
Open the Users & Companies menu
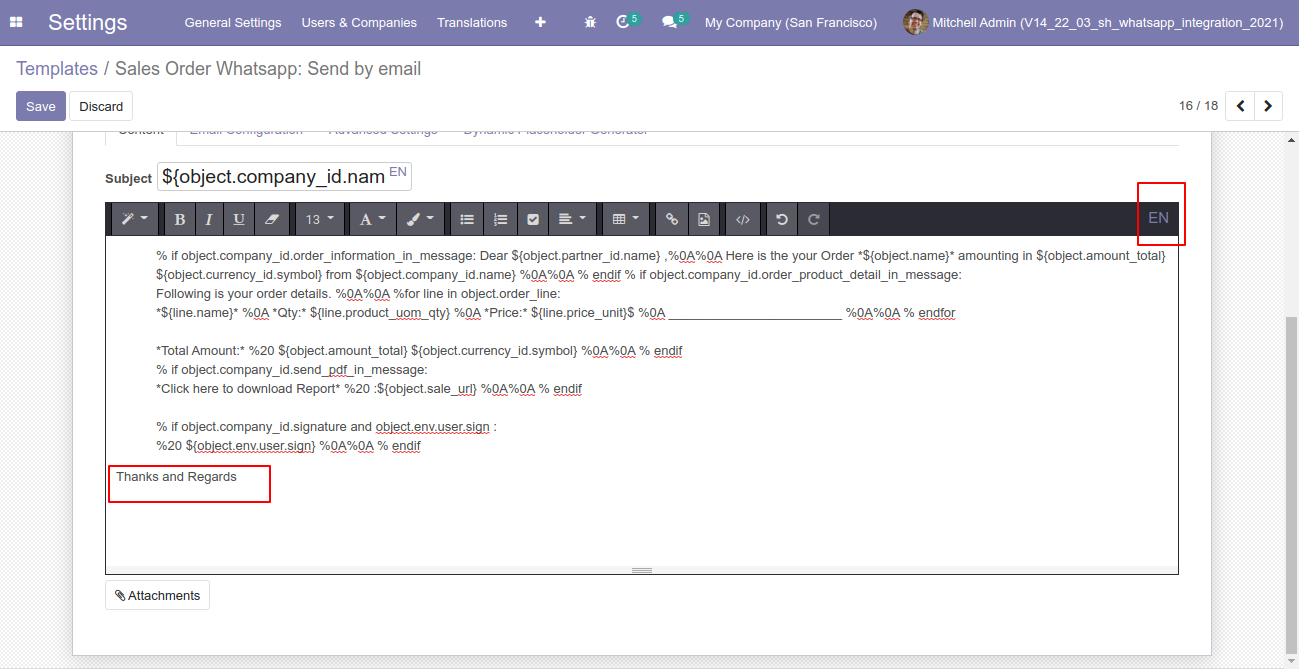pos(359,22)
